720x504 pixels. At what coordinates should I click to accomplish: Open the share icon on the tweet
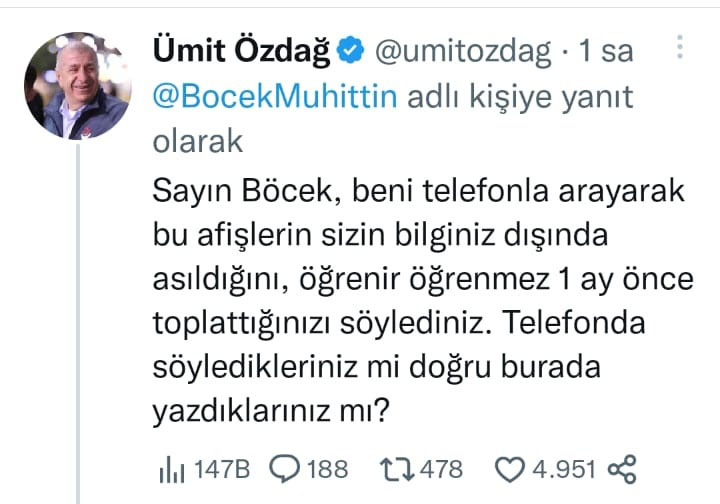[623, 468]
